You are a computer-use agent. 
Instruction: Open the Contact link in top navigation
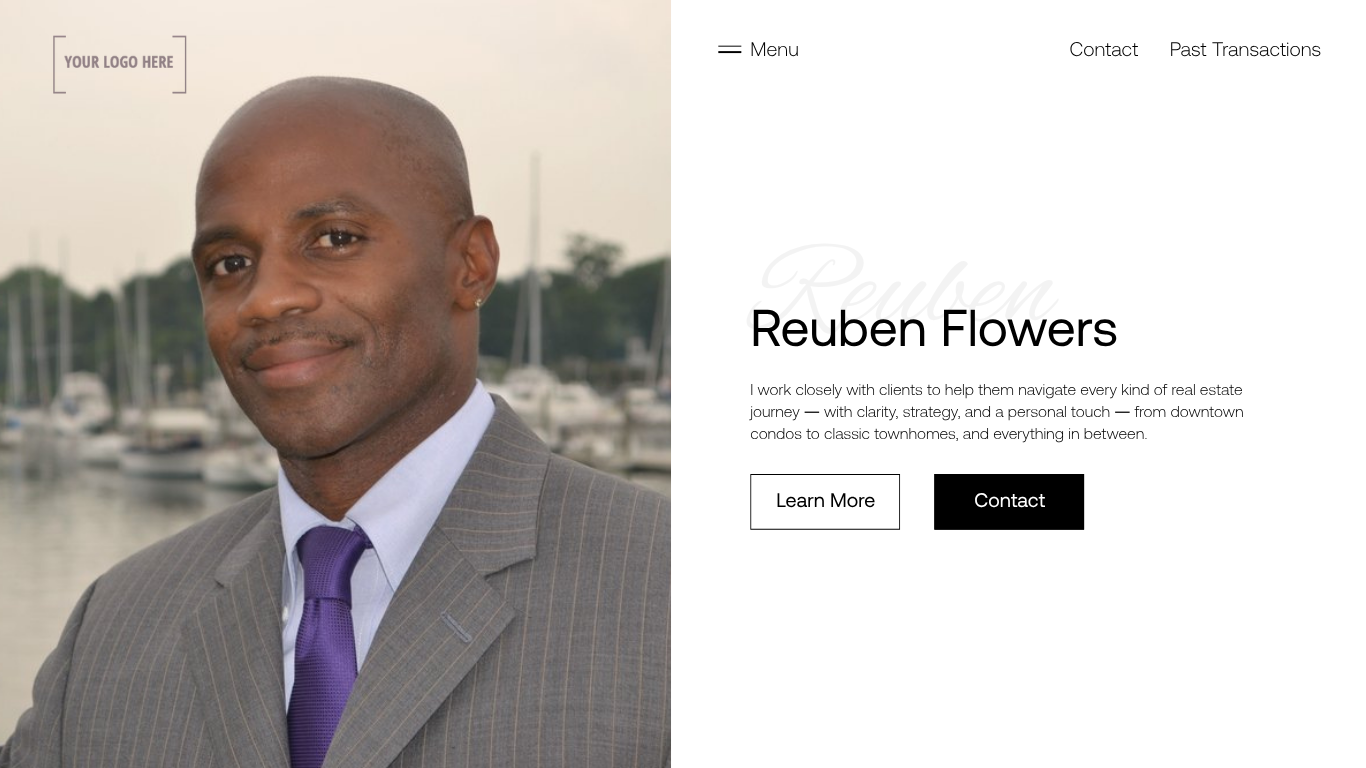(1103, 49)
